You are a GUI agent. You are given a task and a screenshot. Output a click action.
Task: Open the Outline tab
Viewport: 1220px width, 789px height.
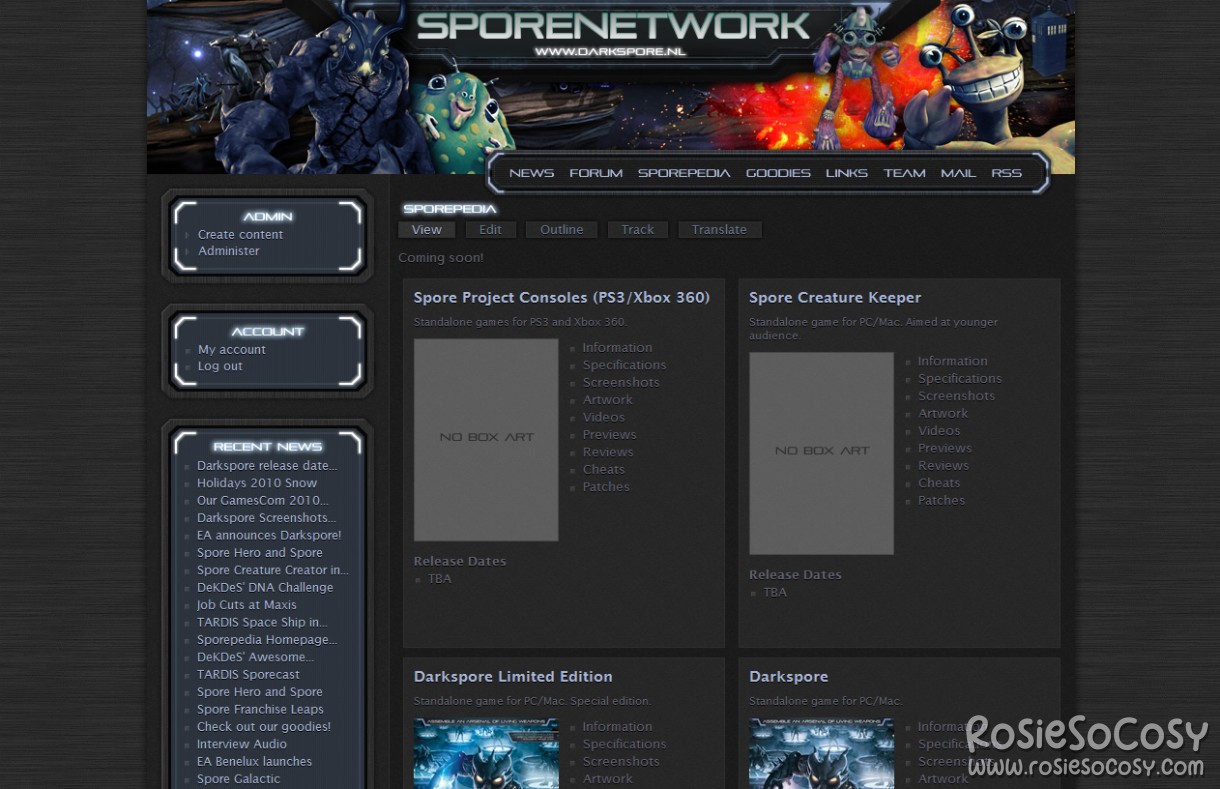pos(561,229)
